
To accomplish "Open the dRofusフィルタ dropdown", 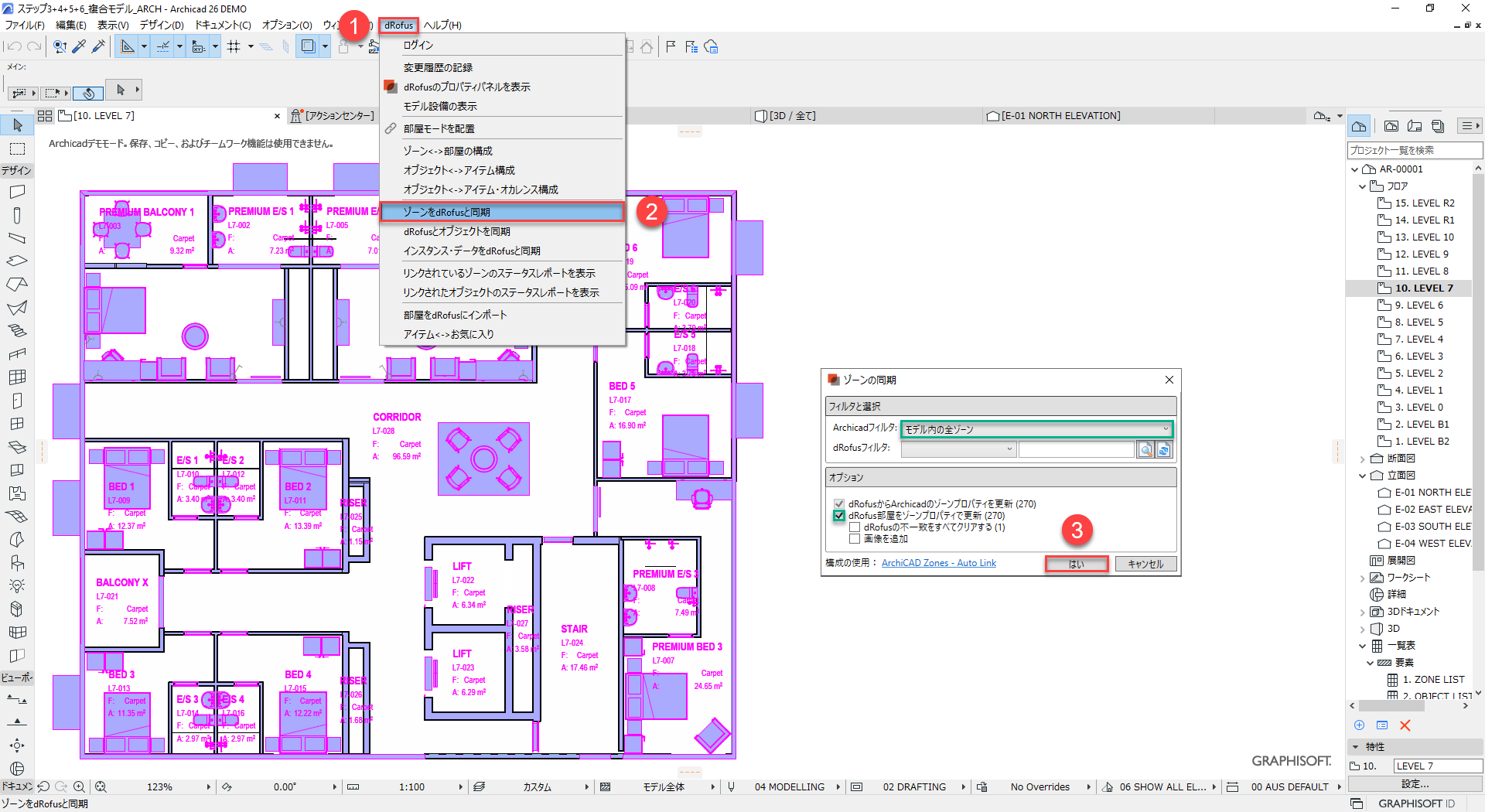I will pos(958,449).
